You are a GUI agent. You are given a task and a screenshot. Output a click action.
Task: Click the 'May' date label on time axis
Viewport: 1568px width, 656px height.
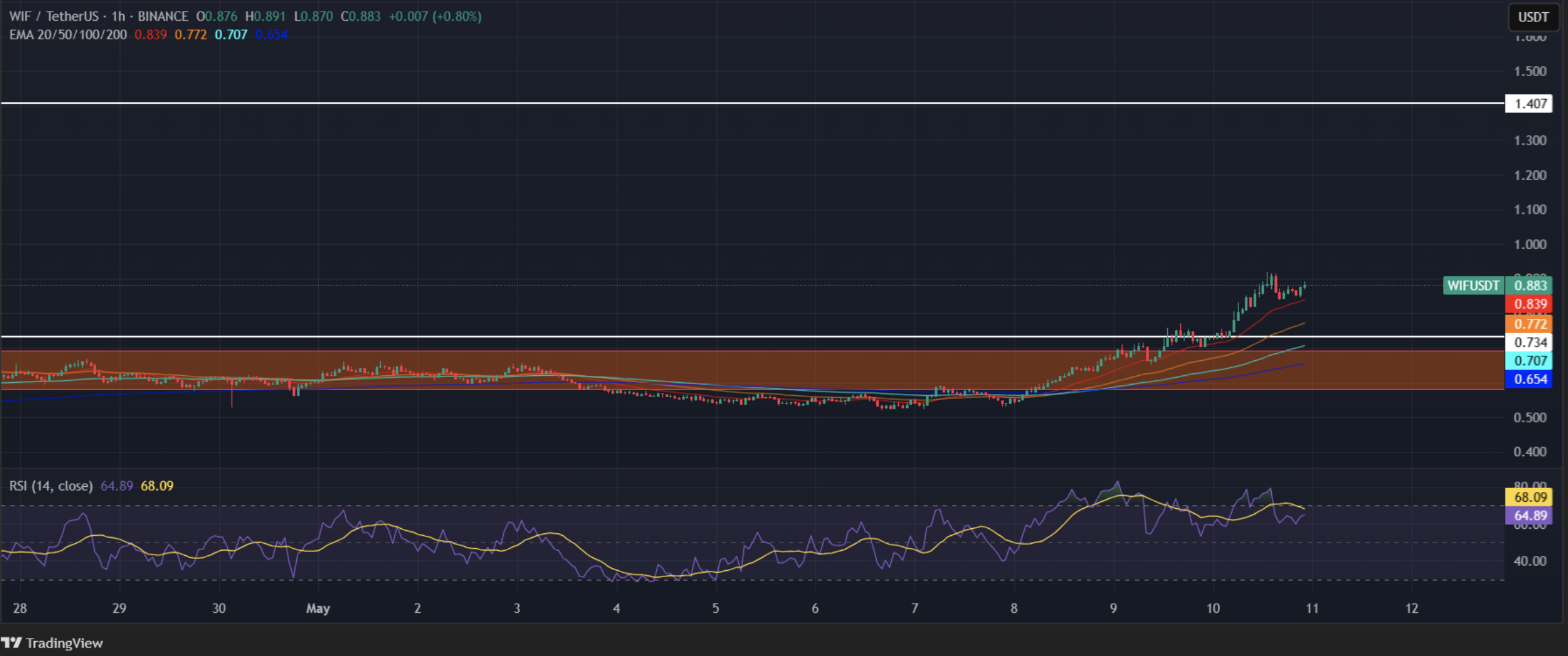click(x=318, y=608)
